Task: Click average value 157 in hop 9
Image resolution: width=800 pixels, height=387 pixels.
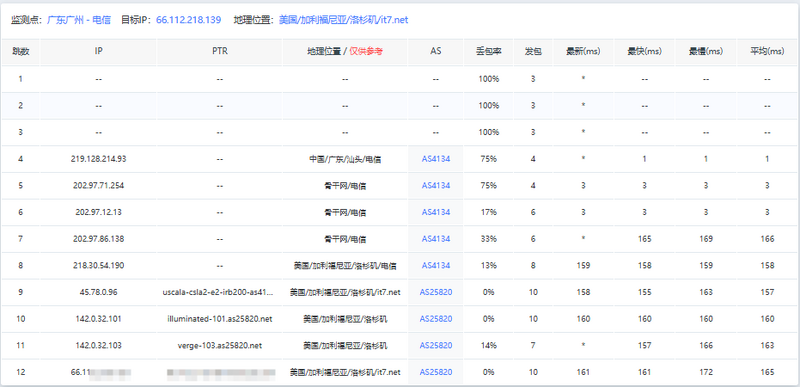Action: coord(767,292)
